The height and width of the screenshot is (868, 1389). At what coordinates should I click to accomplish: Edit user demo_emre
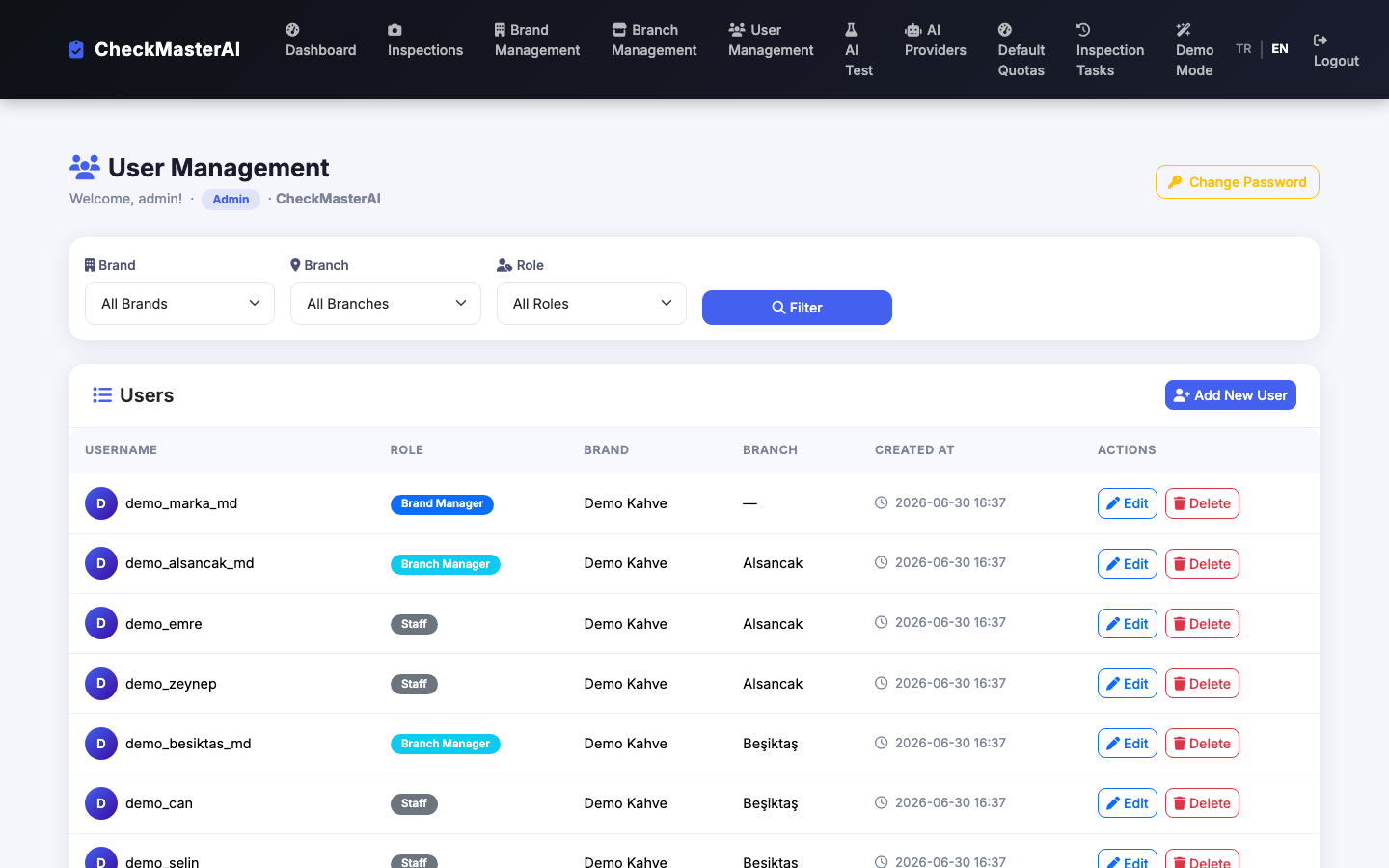(1128, 624)
